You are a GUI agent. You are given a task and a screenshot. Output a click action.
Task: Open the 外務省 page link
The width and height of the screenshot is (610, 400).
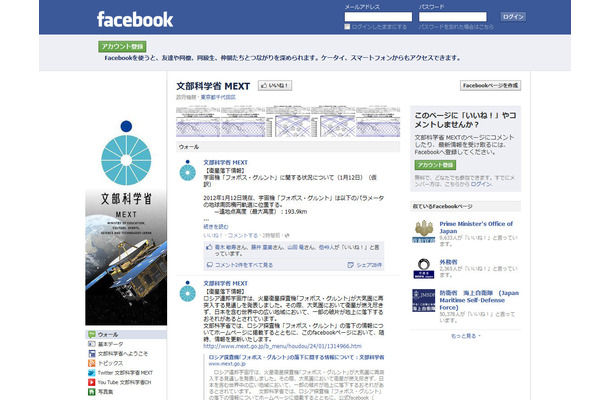click(448, 262)
